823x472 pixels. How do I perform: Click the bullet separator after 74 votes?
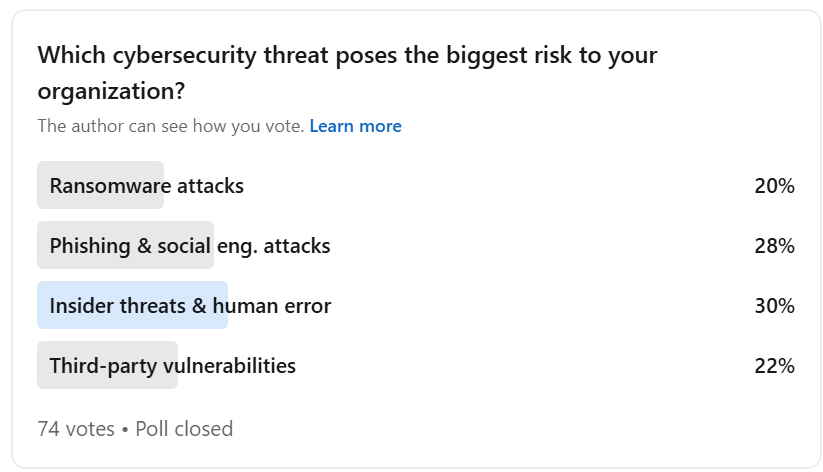pyautogui.click(x=125, y=429)
